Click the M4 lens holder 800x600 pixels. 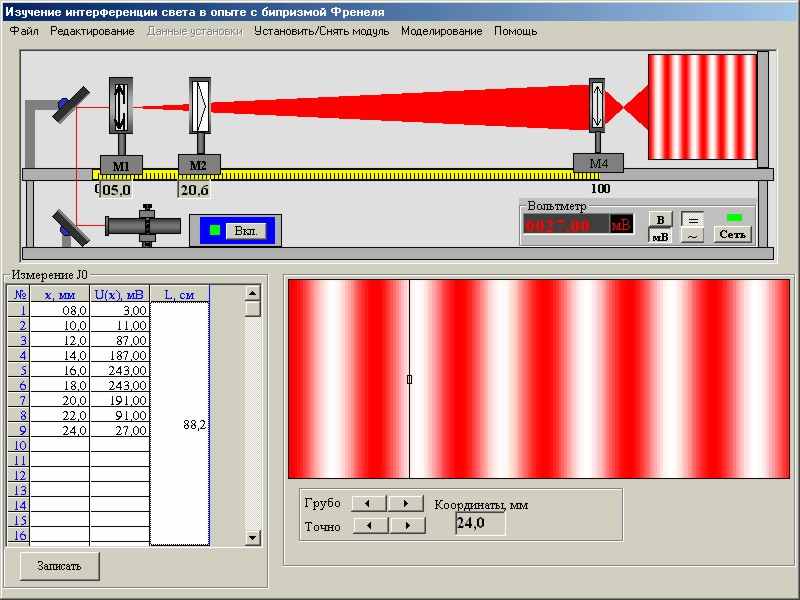pos(597,105)
